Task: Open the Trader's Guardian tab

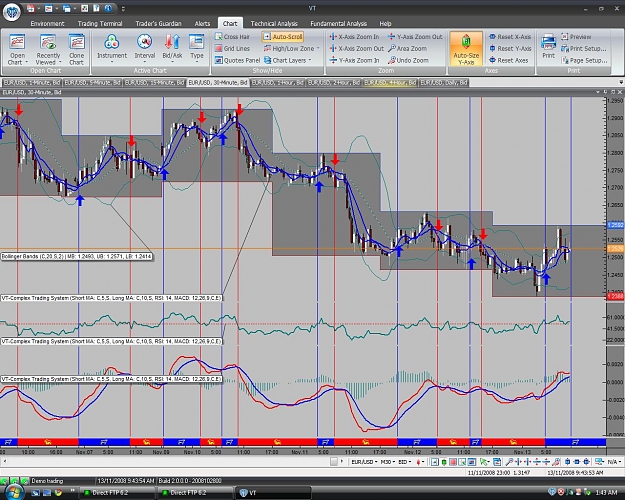Action: click(x=158, y=24)
